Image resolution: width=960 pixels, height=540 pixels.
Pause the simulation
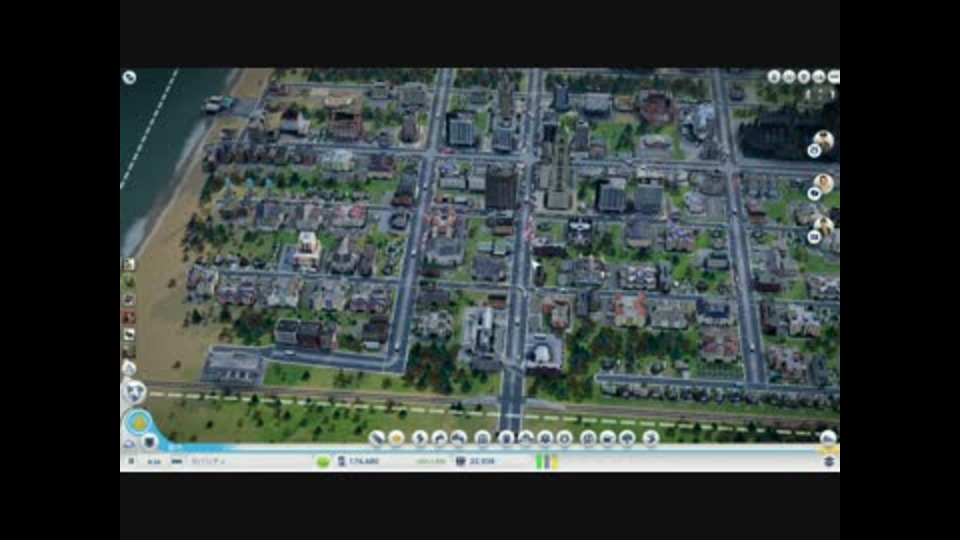[x=131, y=461]
